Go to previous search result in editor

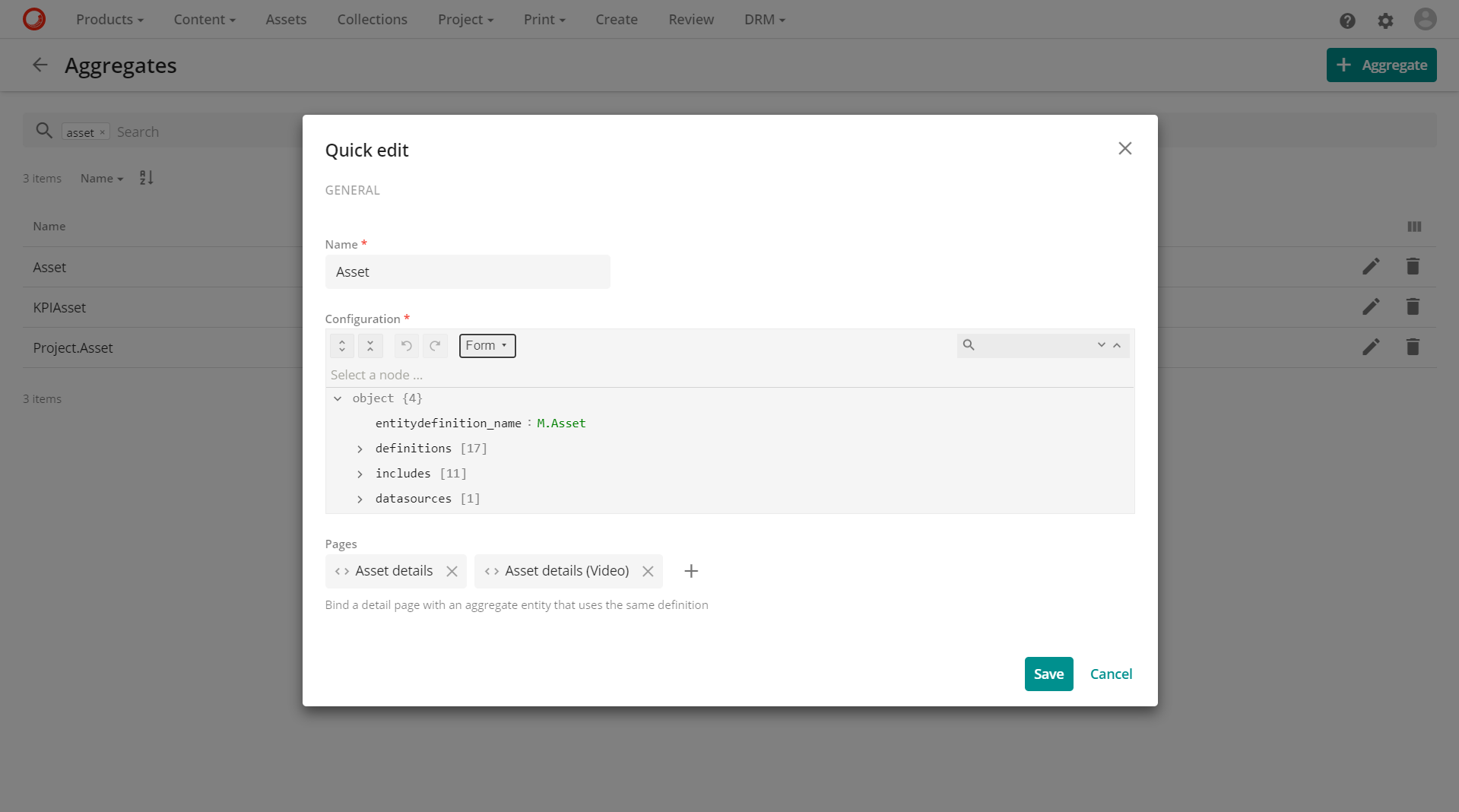1117,345
